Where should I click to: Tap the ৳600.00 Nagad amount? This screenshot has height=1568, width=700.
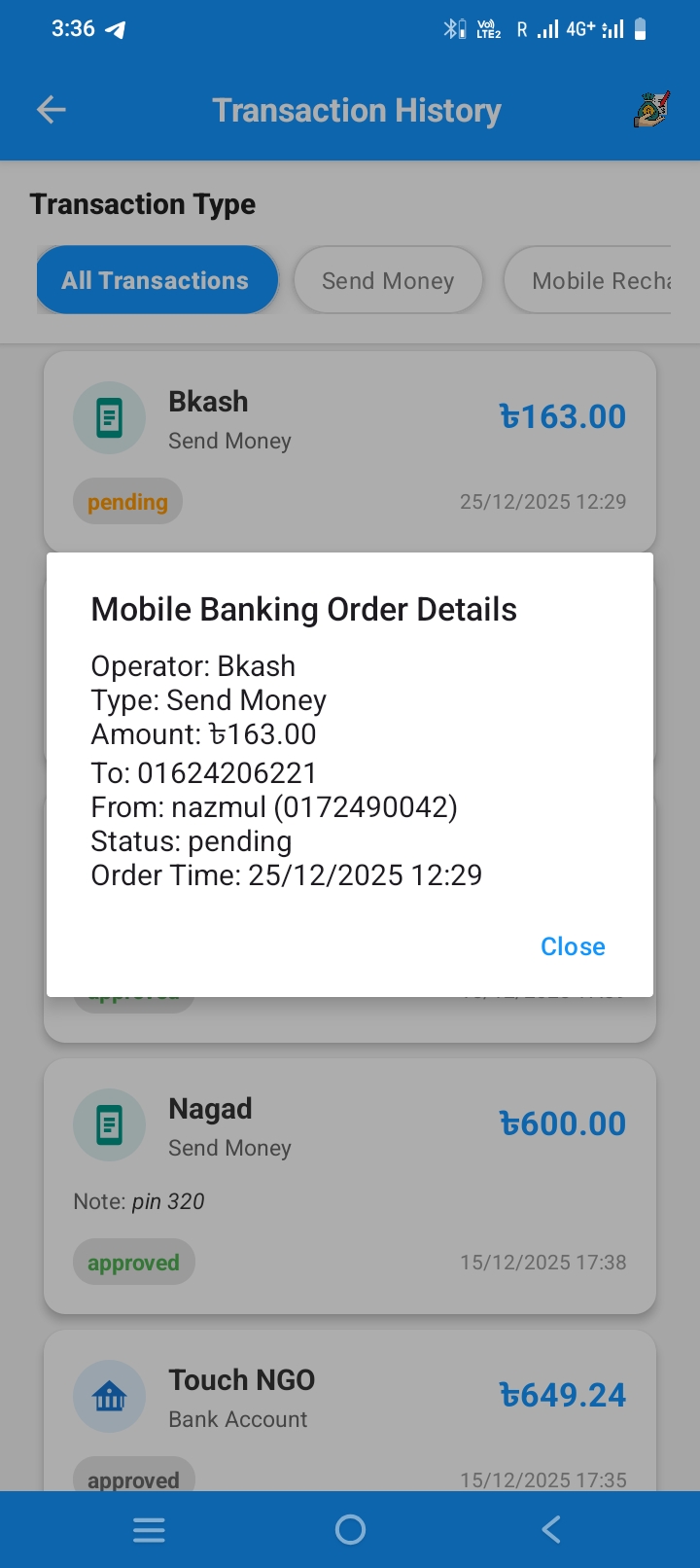562,1124
